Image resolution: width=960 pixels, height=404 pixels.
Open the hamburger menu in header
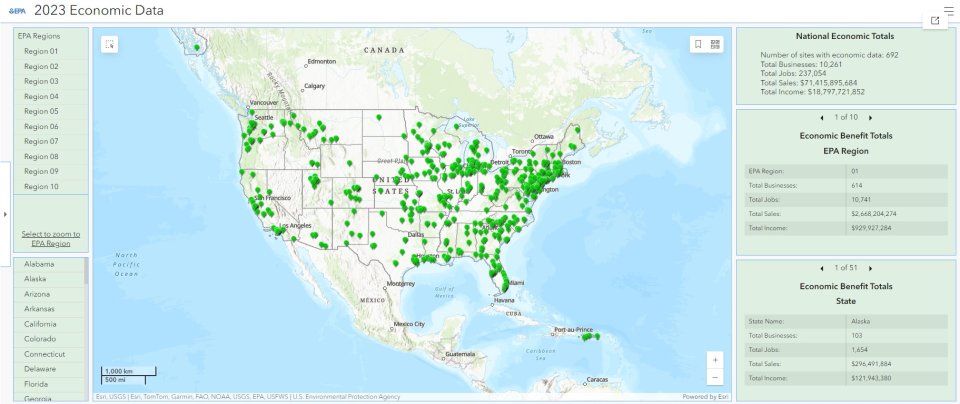pyautogui.click(x=948, y=10)
